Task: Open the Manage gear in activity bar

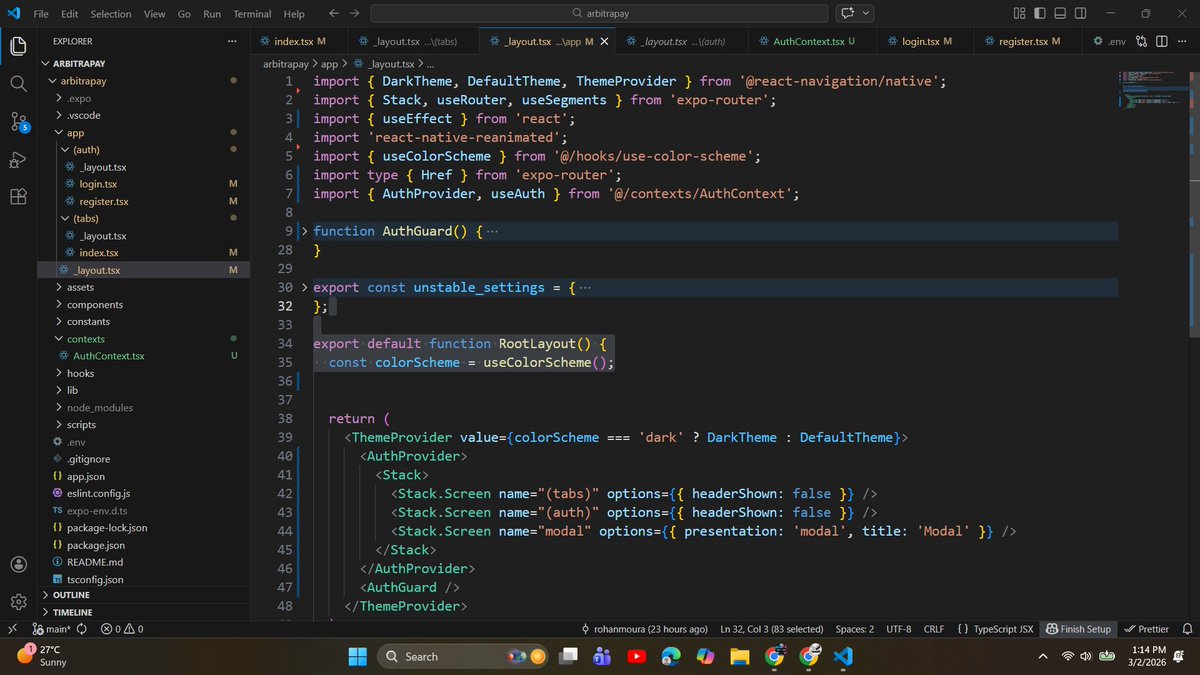Action: (x=18, y=601)
